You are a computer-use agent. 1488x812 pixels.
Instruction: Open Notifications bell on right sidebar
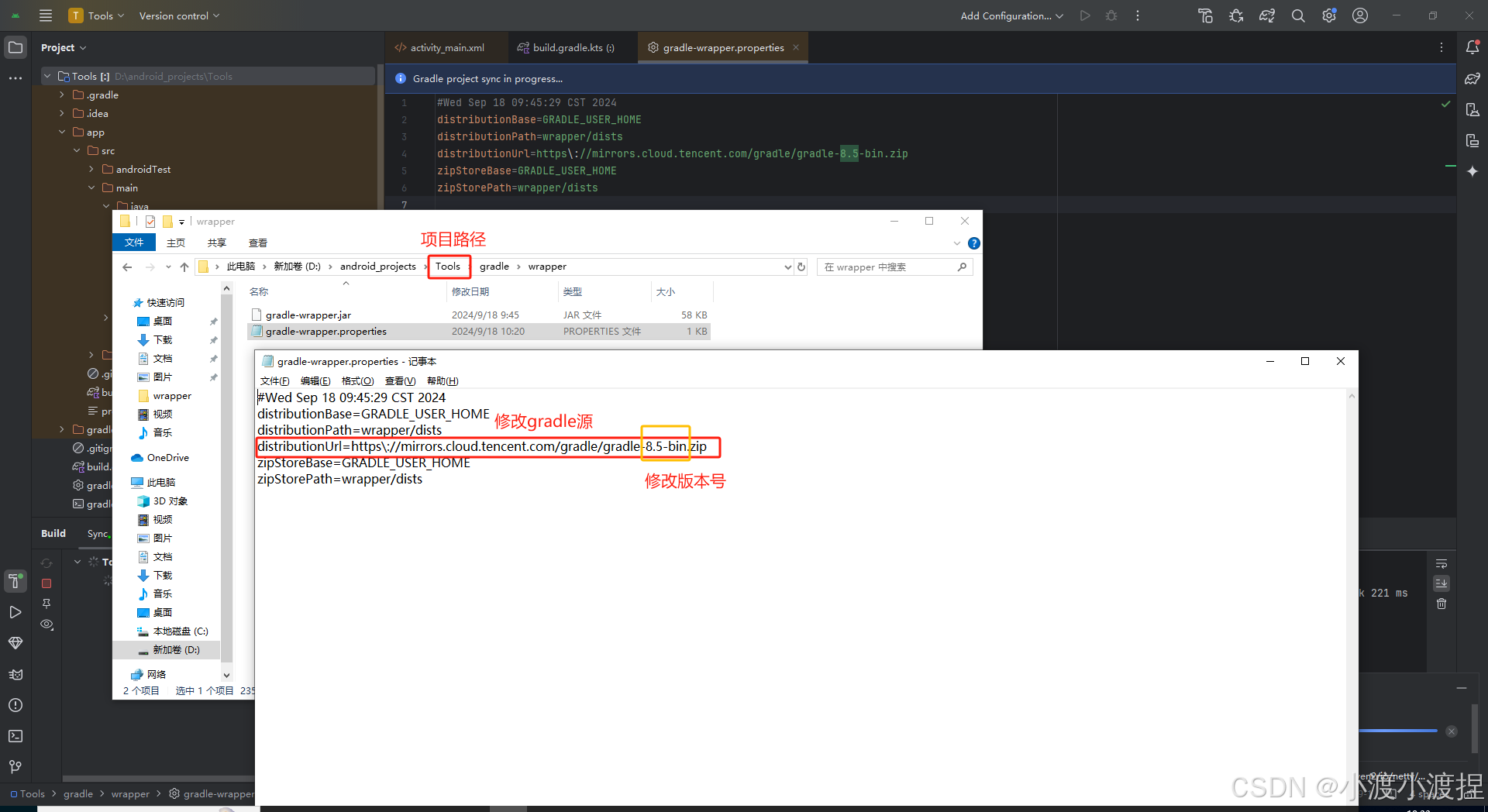pyautogui.click(x=1472, y=47)
